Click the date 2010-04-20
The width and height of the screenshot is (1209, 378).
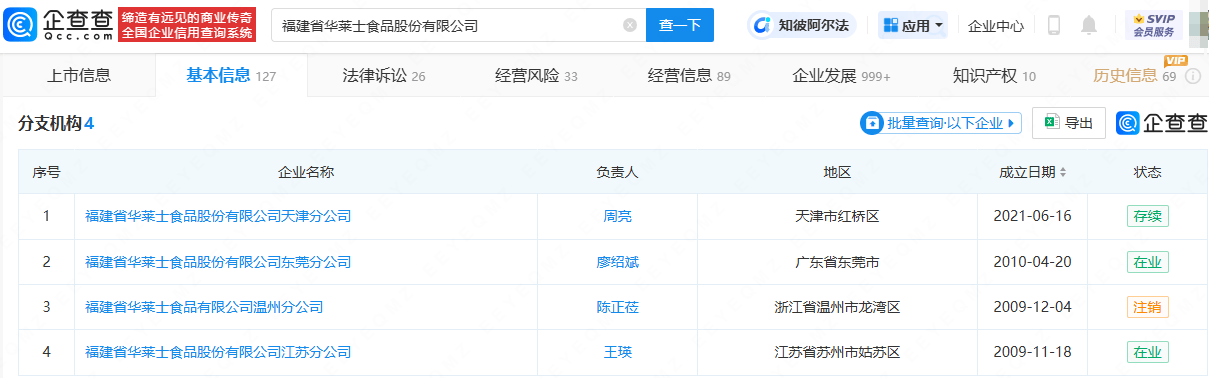[x=1033, y=262]
